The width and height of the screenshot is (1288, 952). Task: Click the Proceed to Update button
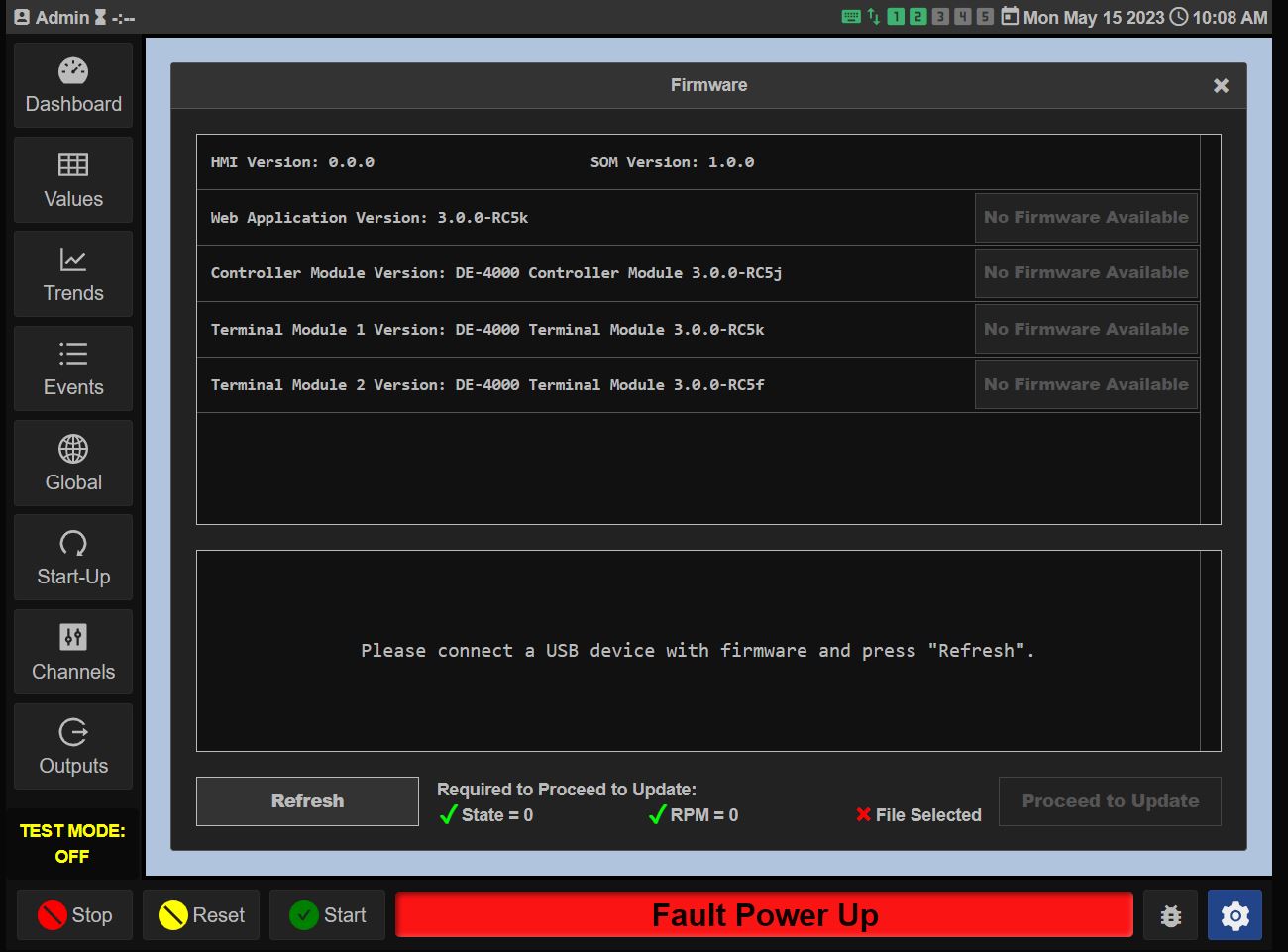[x=1110, y=801]
